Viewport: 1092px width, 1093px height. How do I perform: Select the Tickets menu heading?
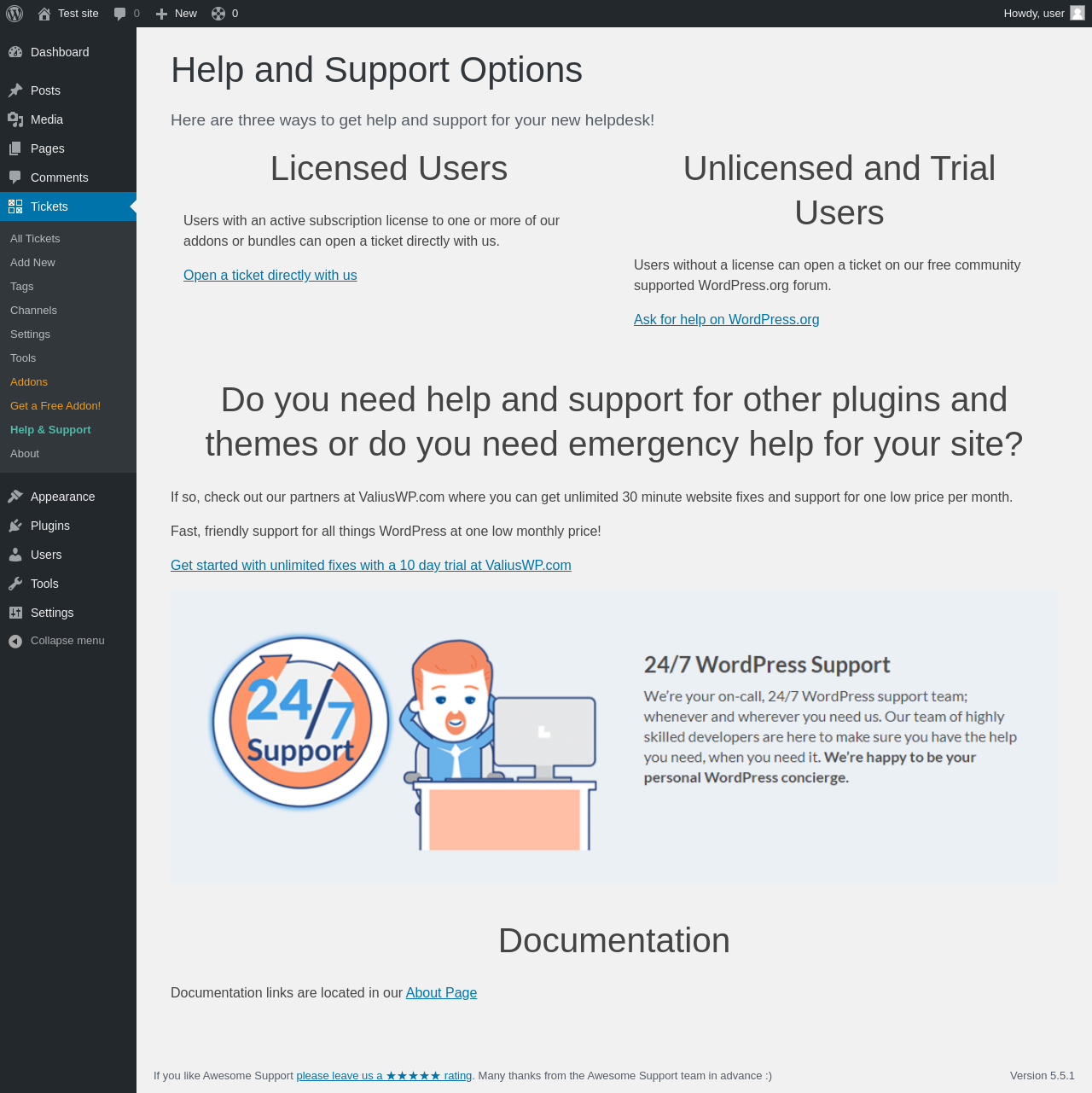68,206
